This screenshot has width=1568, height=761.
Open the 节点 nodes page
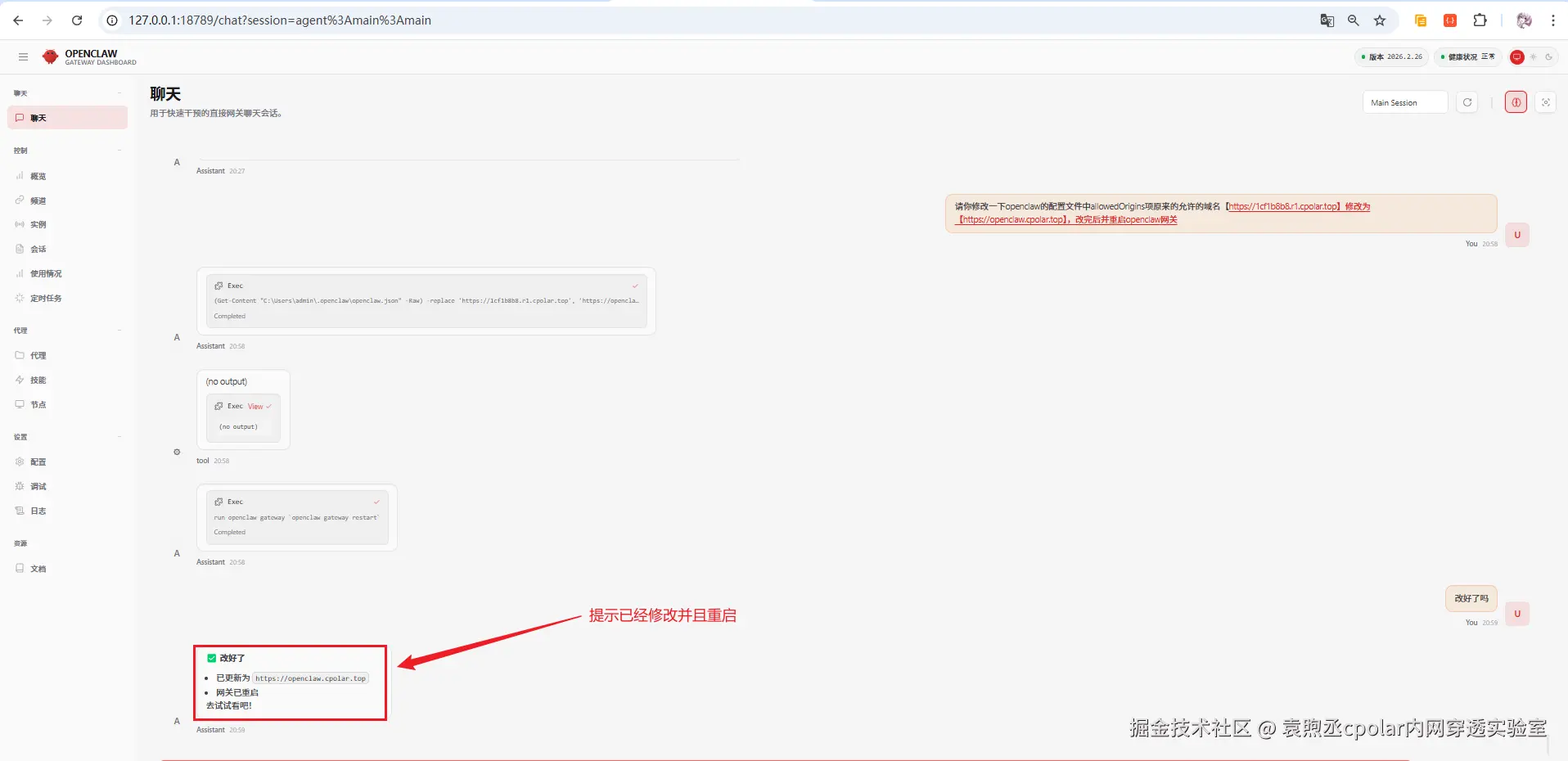(68, 404)
